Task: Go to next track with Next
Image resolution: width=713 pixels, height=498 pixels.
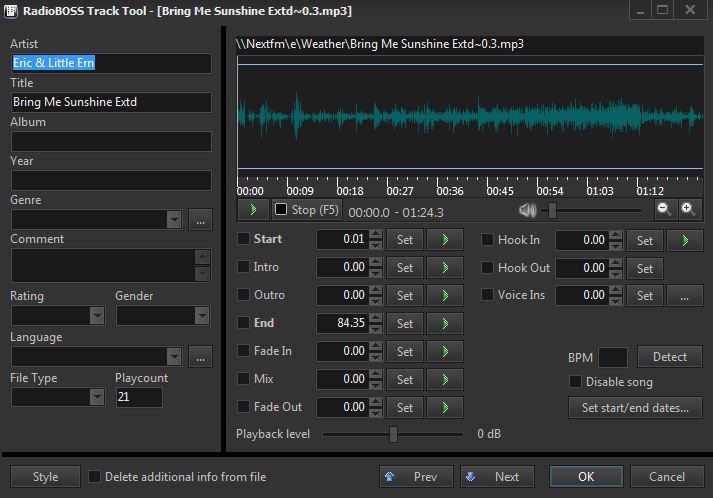Action: coord(497,477)
